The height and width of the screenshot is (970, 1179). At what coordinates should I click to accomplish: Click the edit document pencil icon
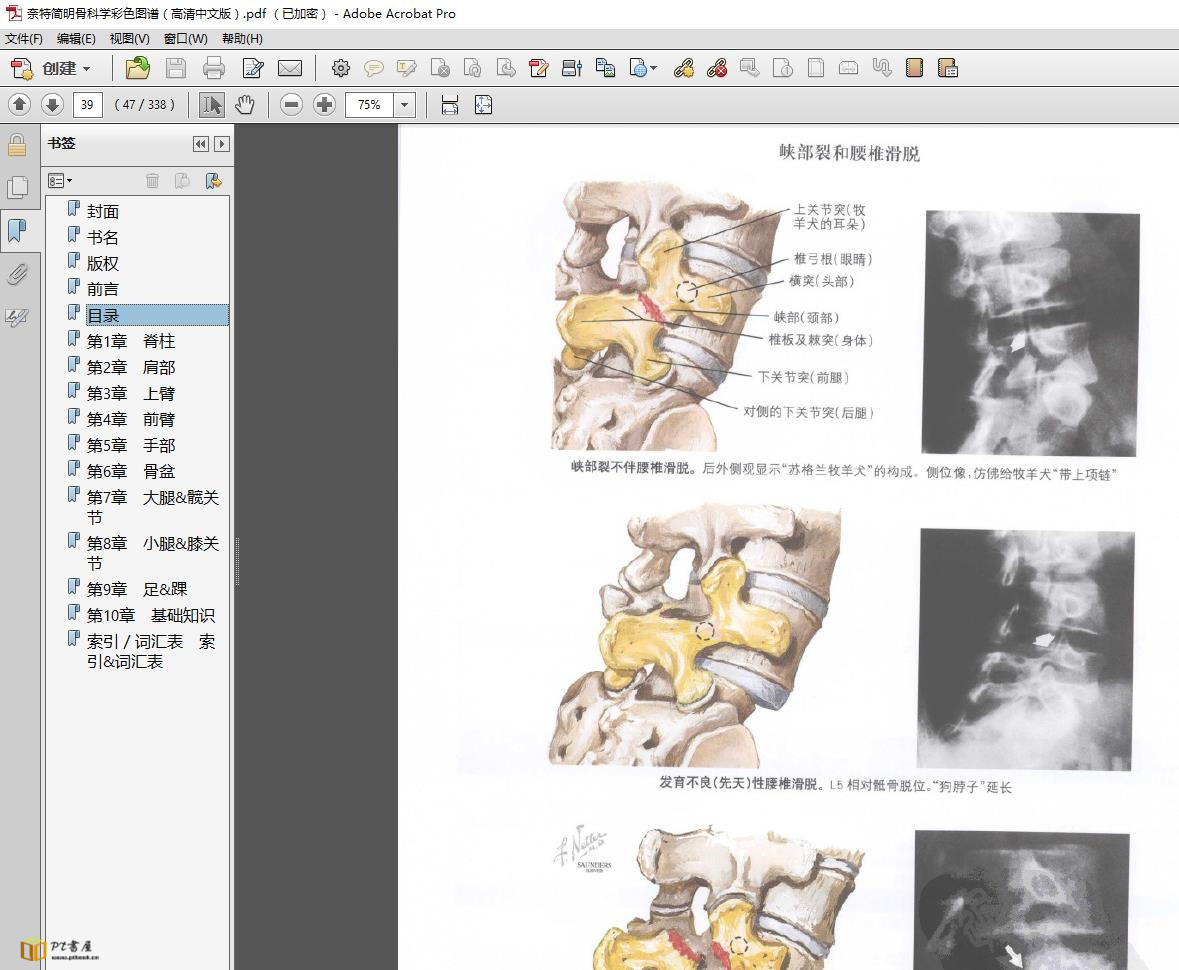tap(253, 68)
